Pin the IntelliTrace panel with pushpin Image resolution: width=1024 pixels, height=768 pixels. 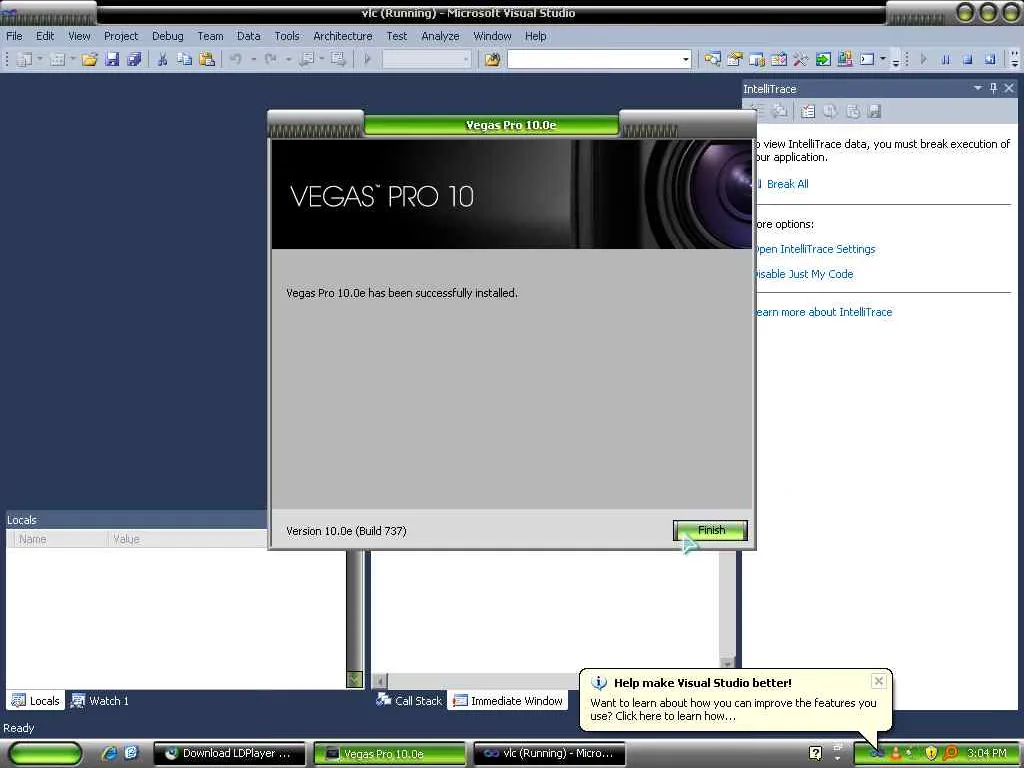pyautogui.click(x=993, y=88)
